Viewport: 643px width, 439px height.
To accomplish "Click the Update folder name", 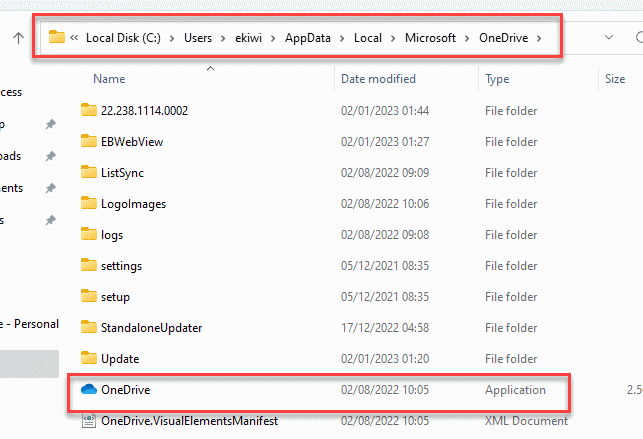I will pos(120,359).
